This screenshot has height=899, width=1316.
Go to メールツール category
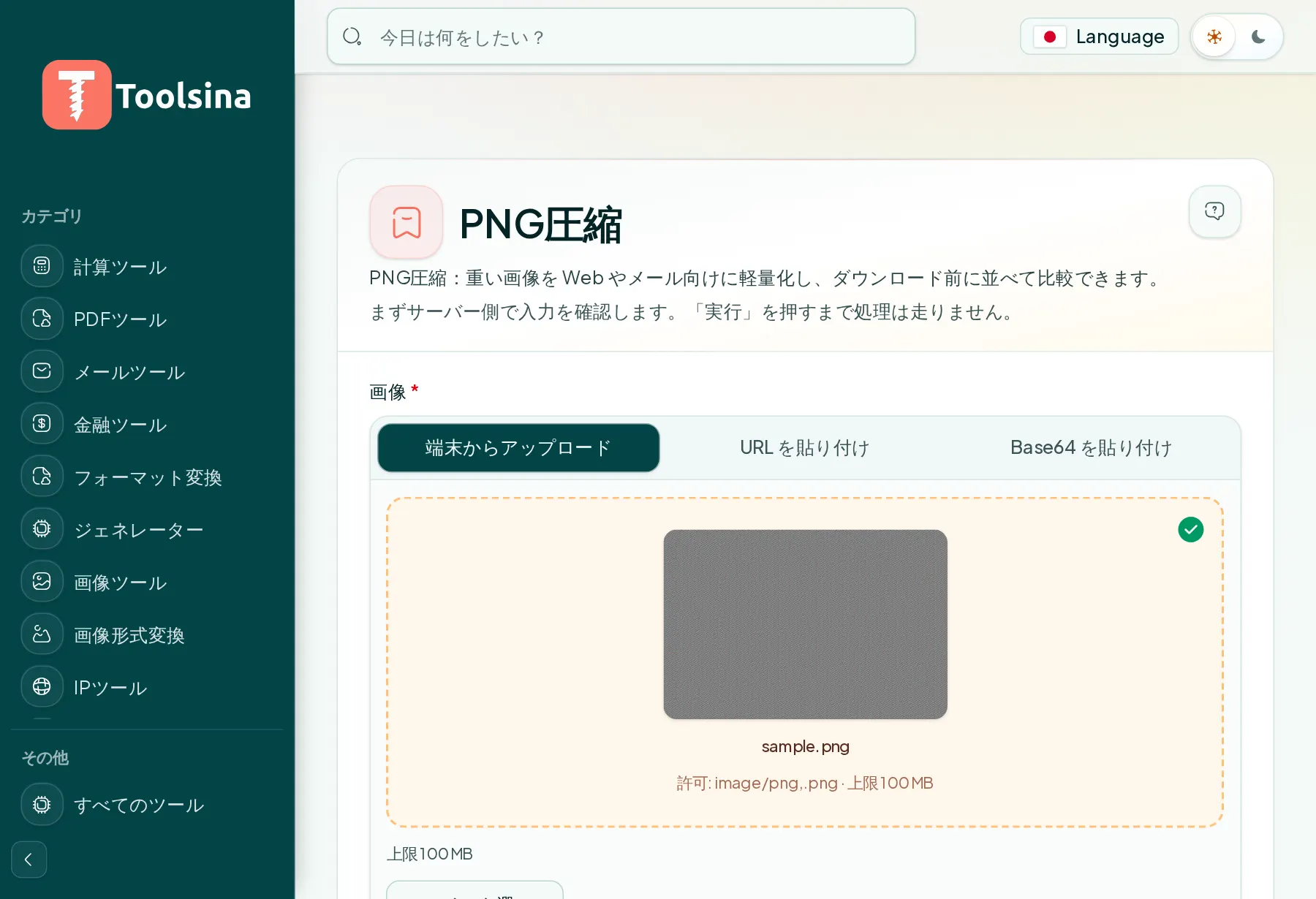(129, 372)
